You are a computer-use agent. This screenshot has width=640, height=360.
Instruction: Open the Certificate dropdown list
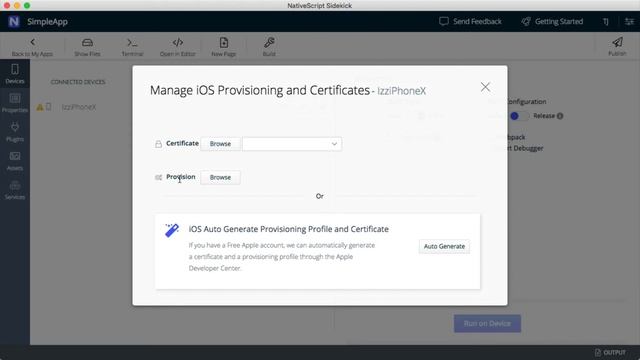pyautogui.click(x=292, y=144)
